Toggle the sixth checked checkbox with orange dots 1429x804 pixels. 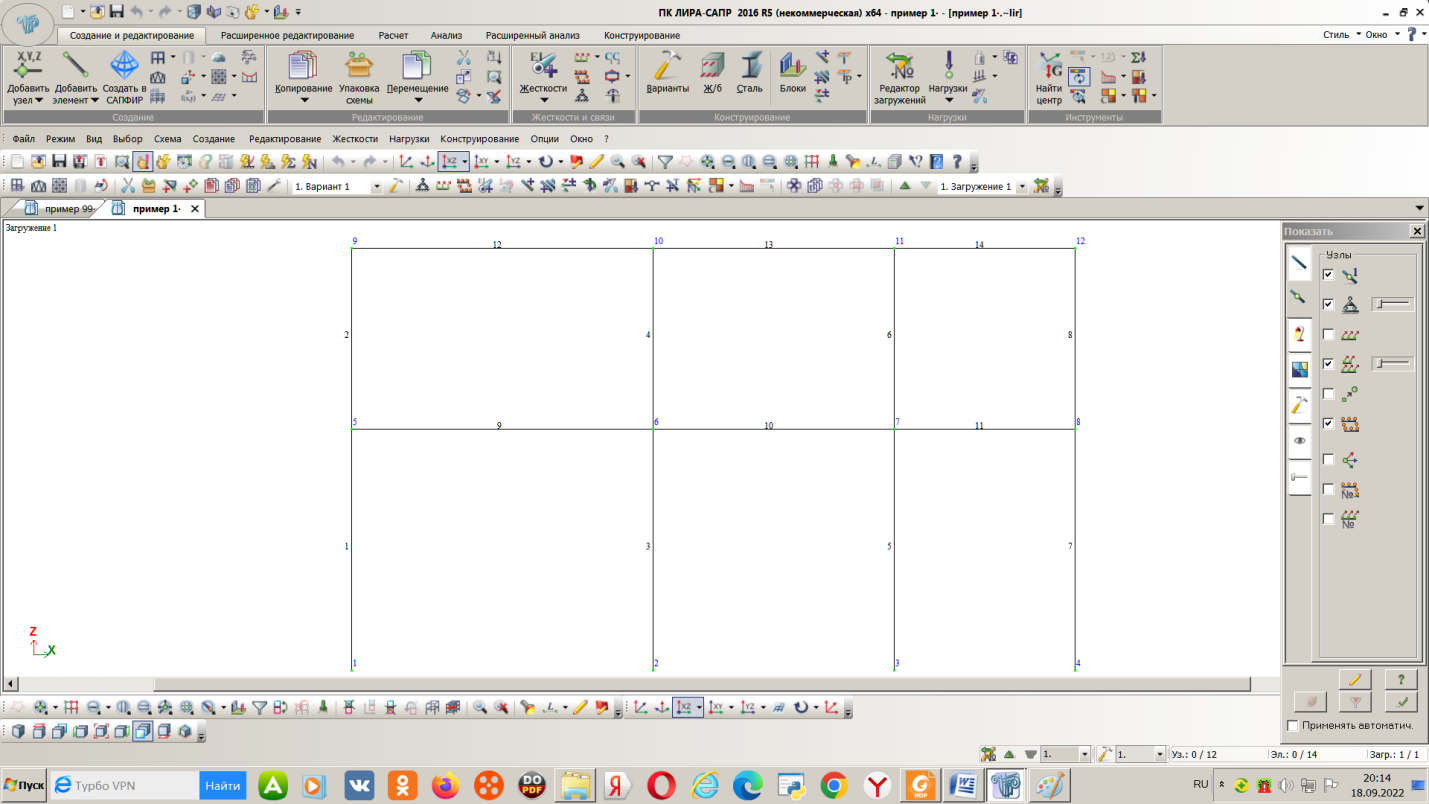pyautogui.click(x=1328, y=424)
